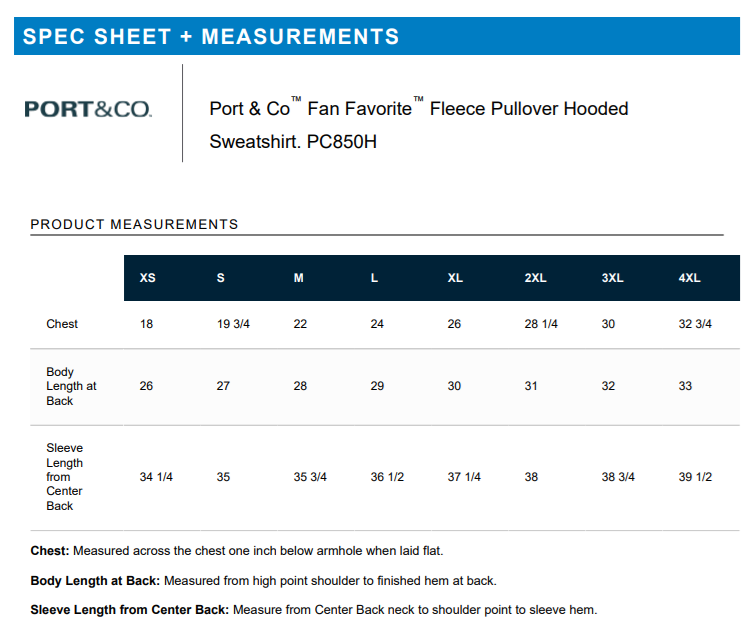
Task: Click the bold Chest definition footnote
Action: pos(237,551)
